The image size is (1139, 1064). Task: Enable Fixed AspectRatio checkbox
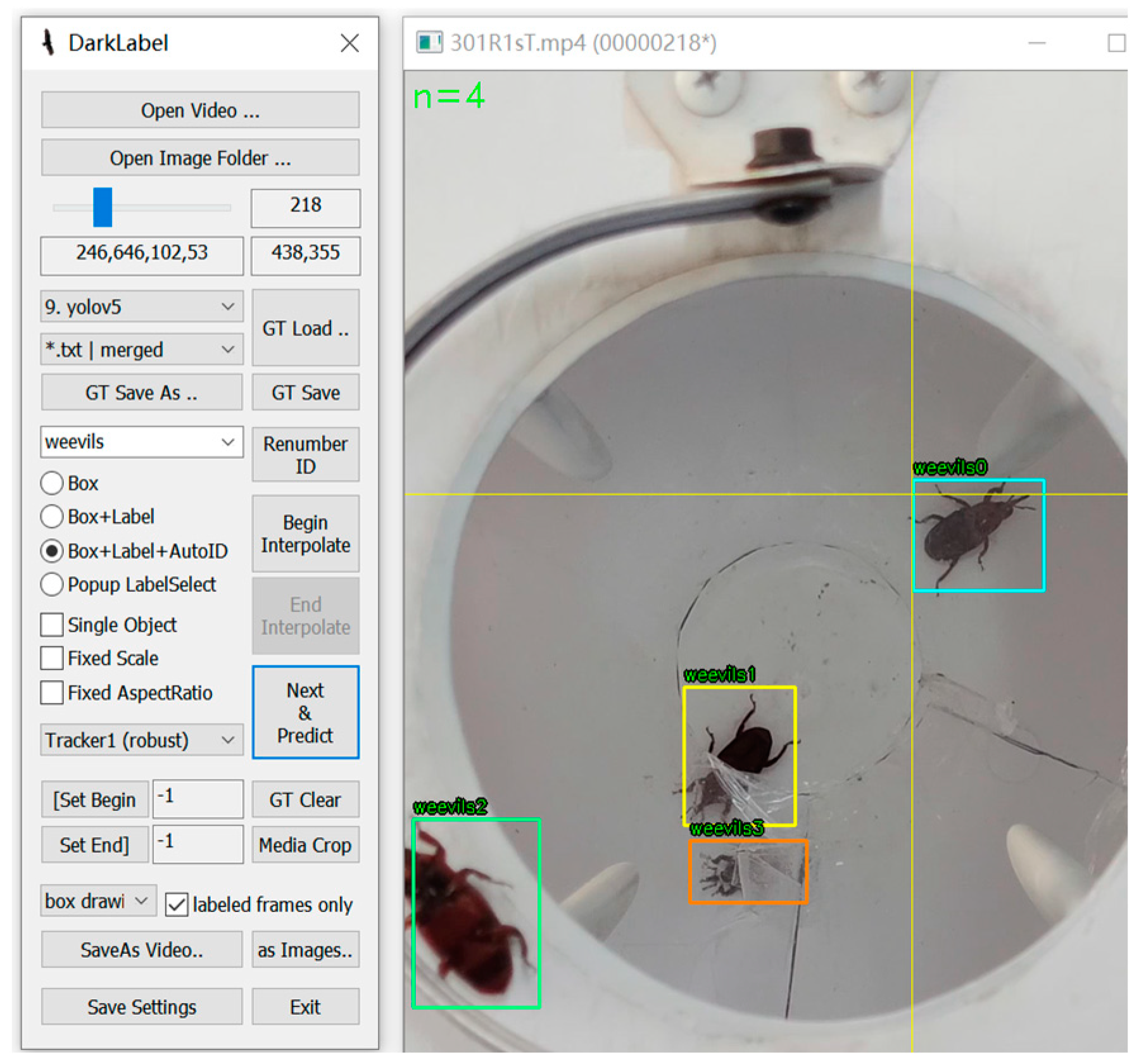pos(52,692)
